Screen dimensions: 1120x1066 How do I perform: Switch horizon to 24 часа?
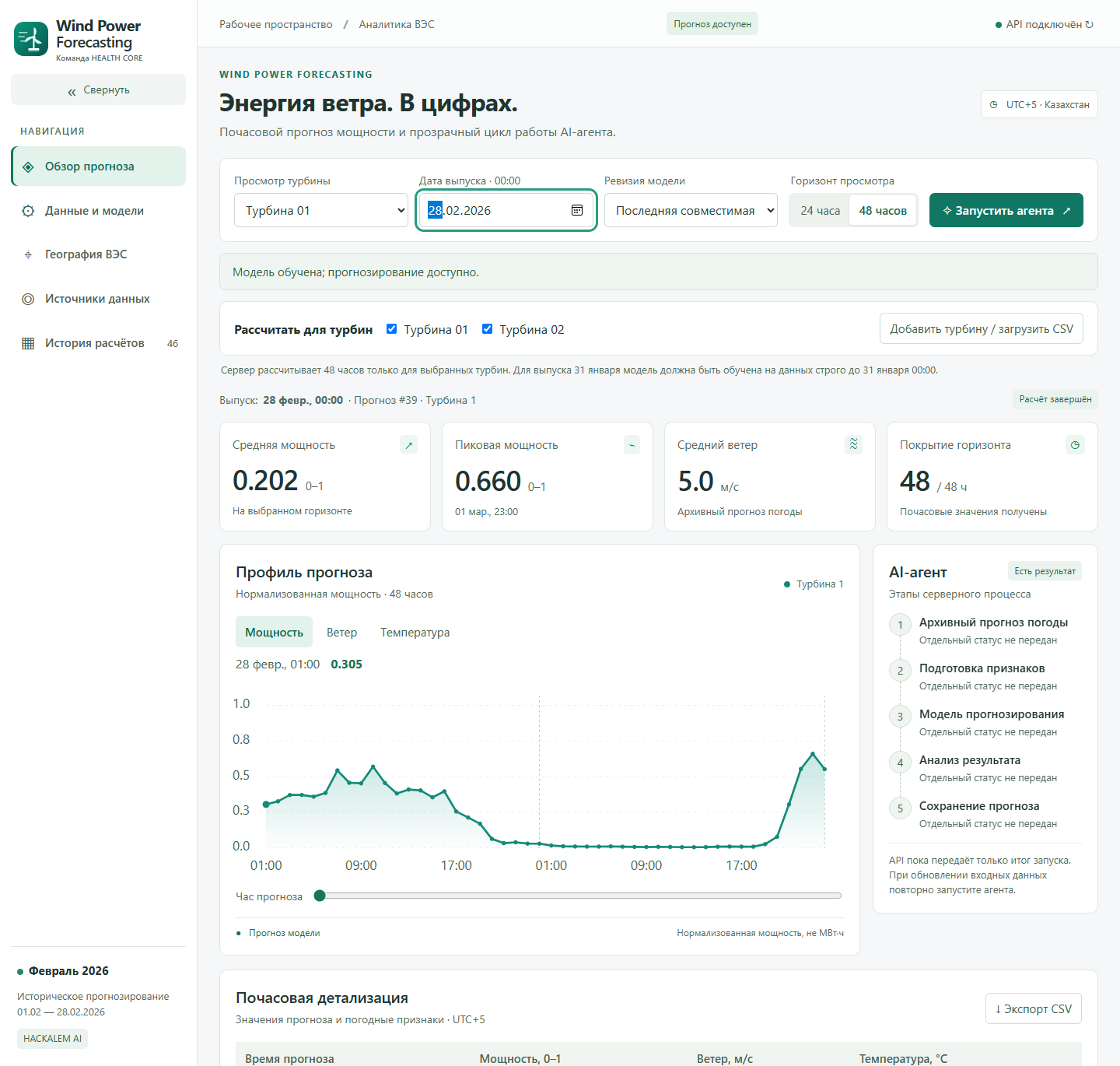point(821,210)
